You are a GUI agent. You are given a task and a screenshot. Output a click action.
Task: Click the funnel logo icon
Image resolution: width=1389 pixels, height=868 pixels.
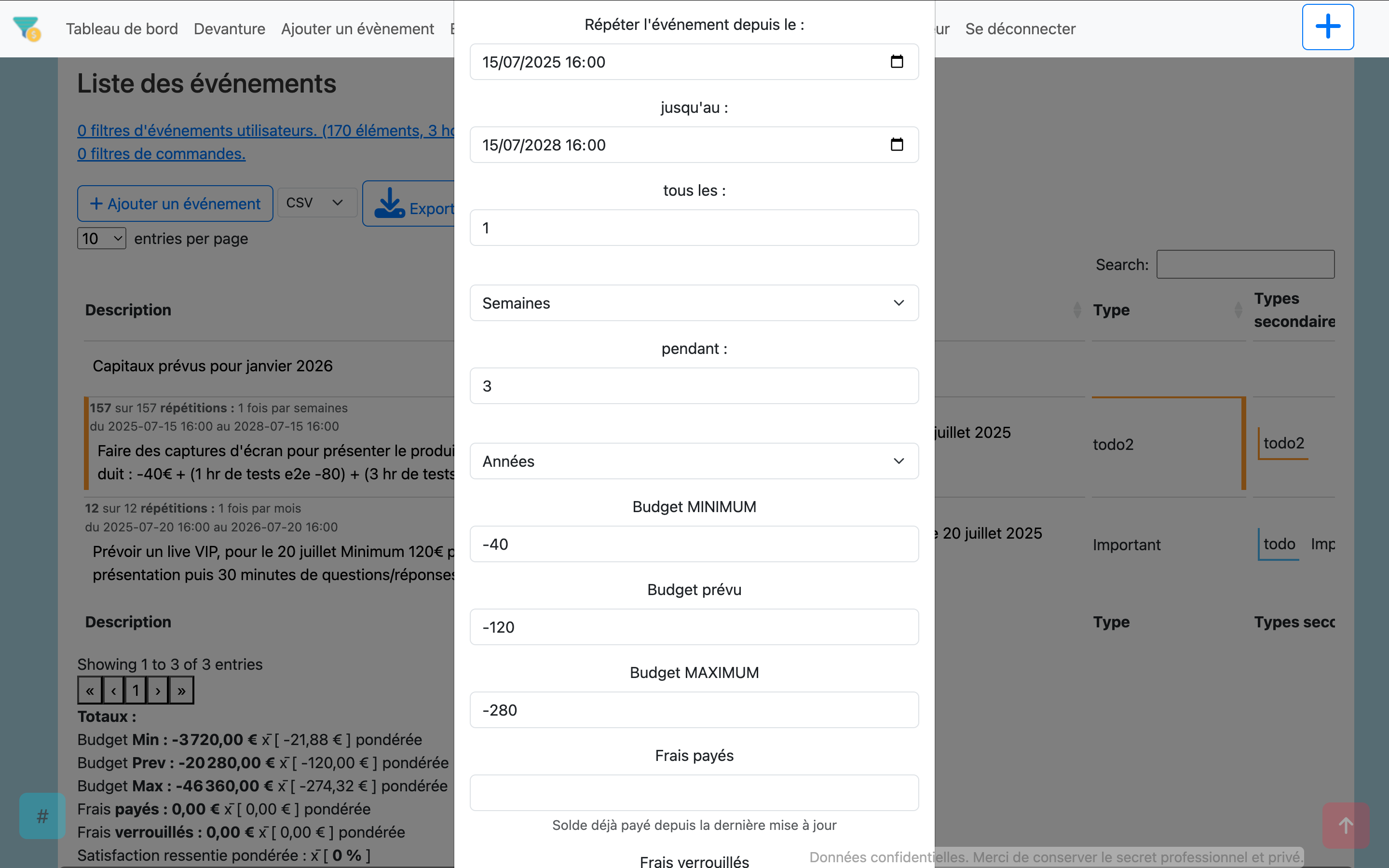tap(27, 28)
